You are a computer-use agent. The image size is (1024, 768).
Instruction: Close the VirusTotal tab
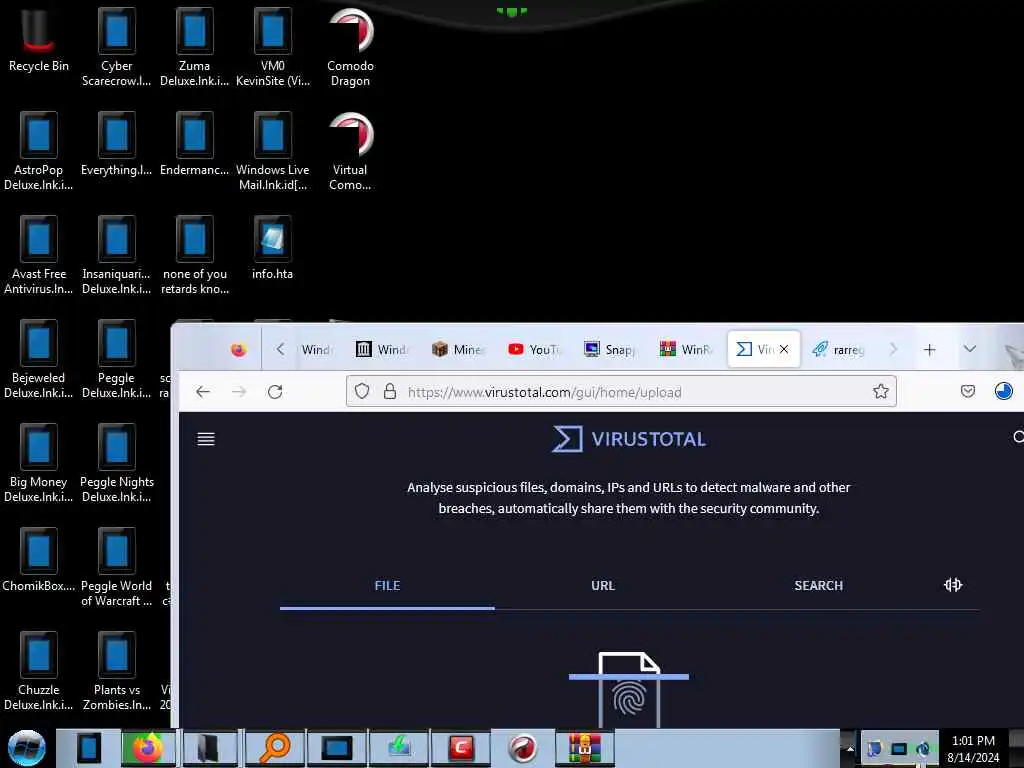[x=784, y=349]
